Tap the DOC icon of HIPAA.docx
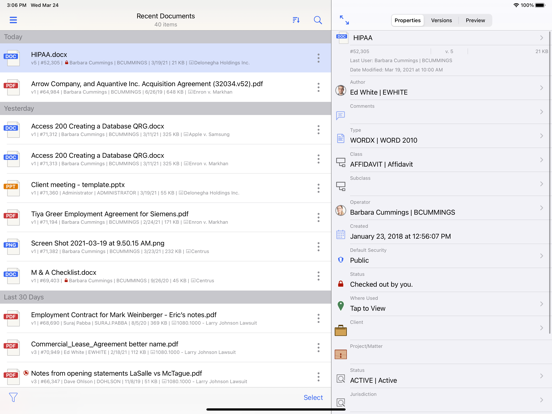 pyautogui.click(x=12, y=58)
